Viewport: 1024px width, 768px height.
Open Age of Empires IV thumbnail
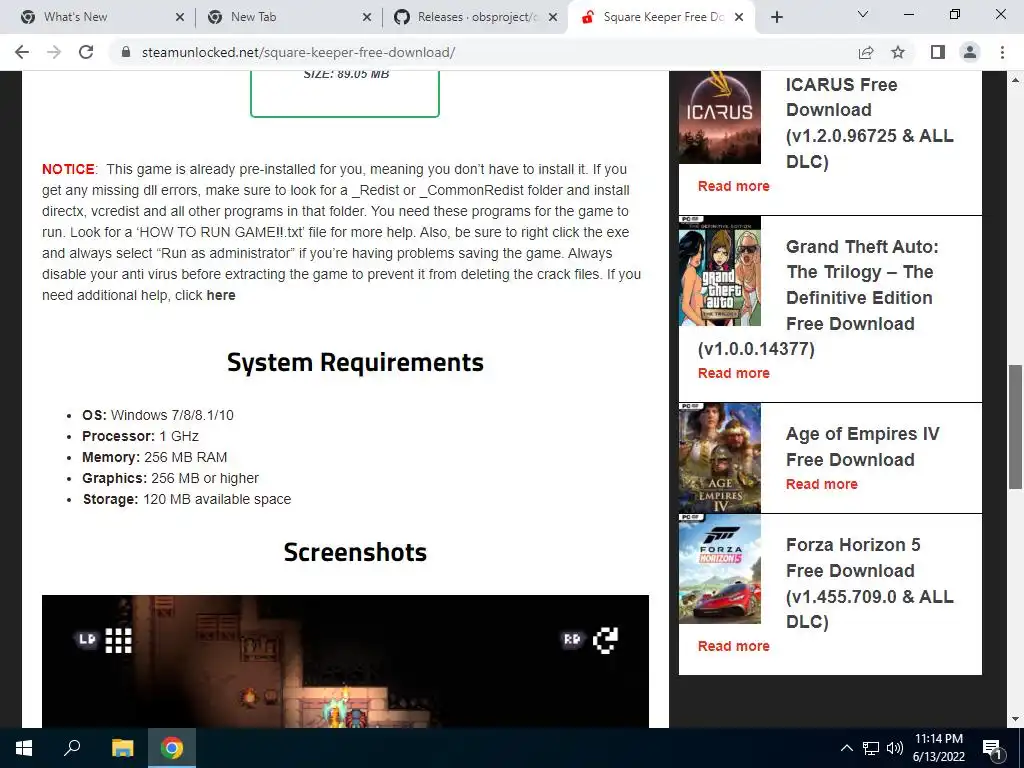pyautogui.click(x=720, y=458)
